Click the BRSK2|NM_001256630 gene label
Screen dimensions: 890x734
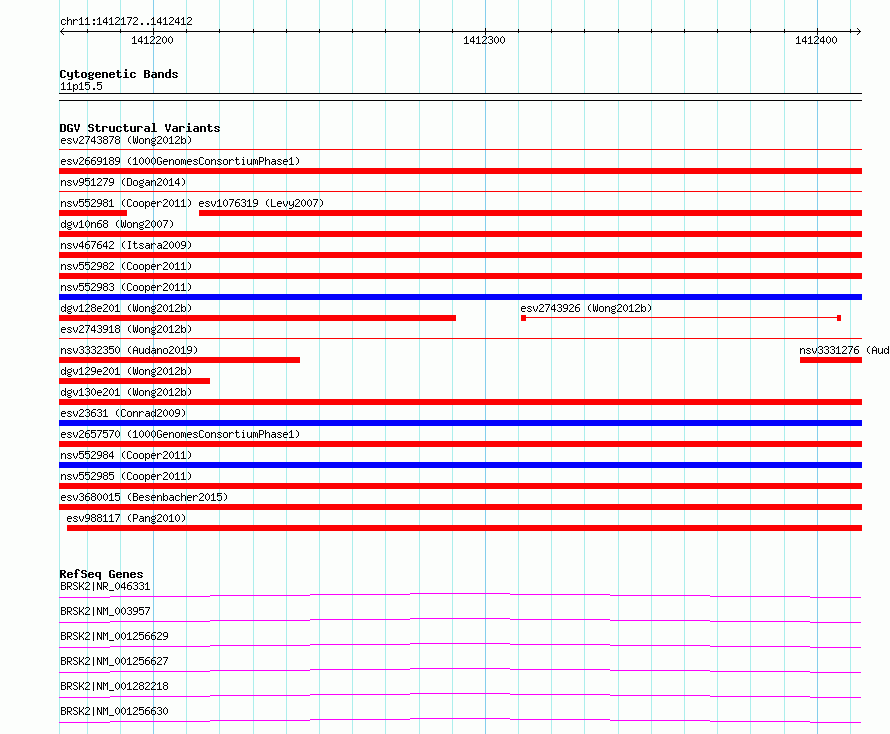coord(114,711)
